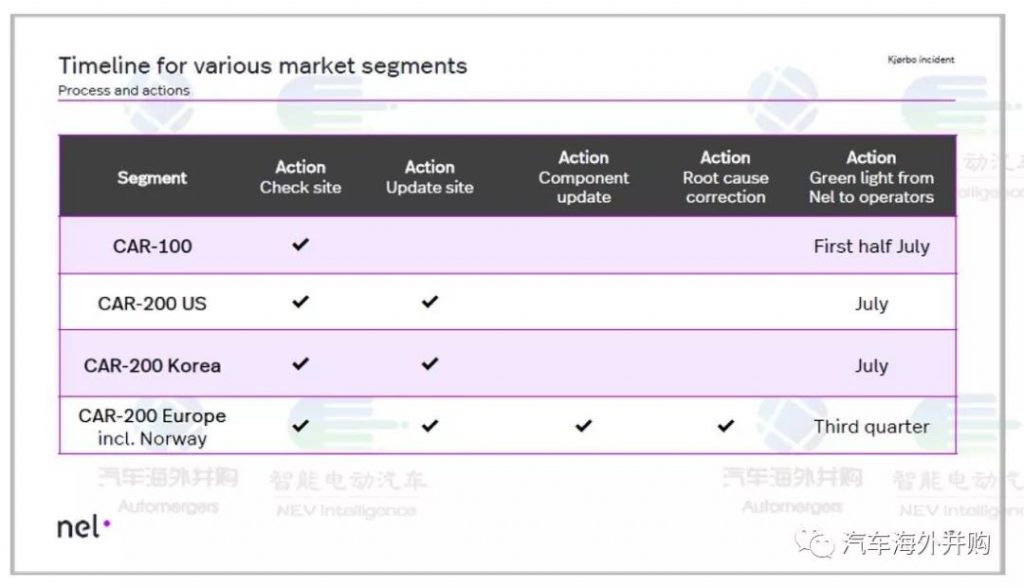Click the Kjørbo incident label

(920, 60)
